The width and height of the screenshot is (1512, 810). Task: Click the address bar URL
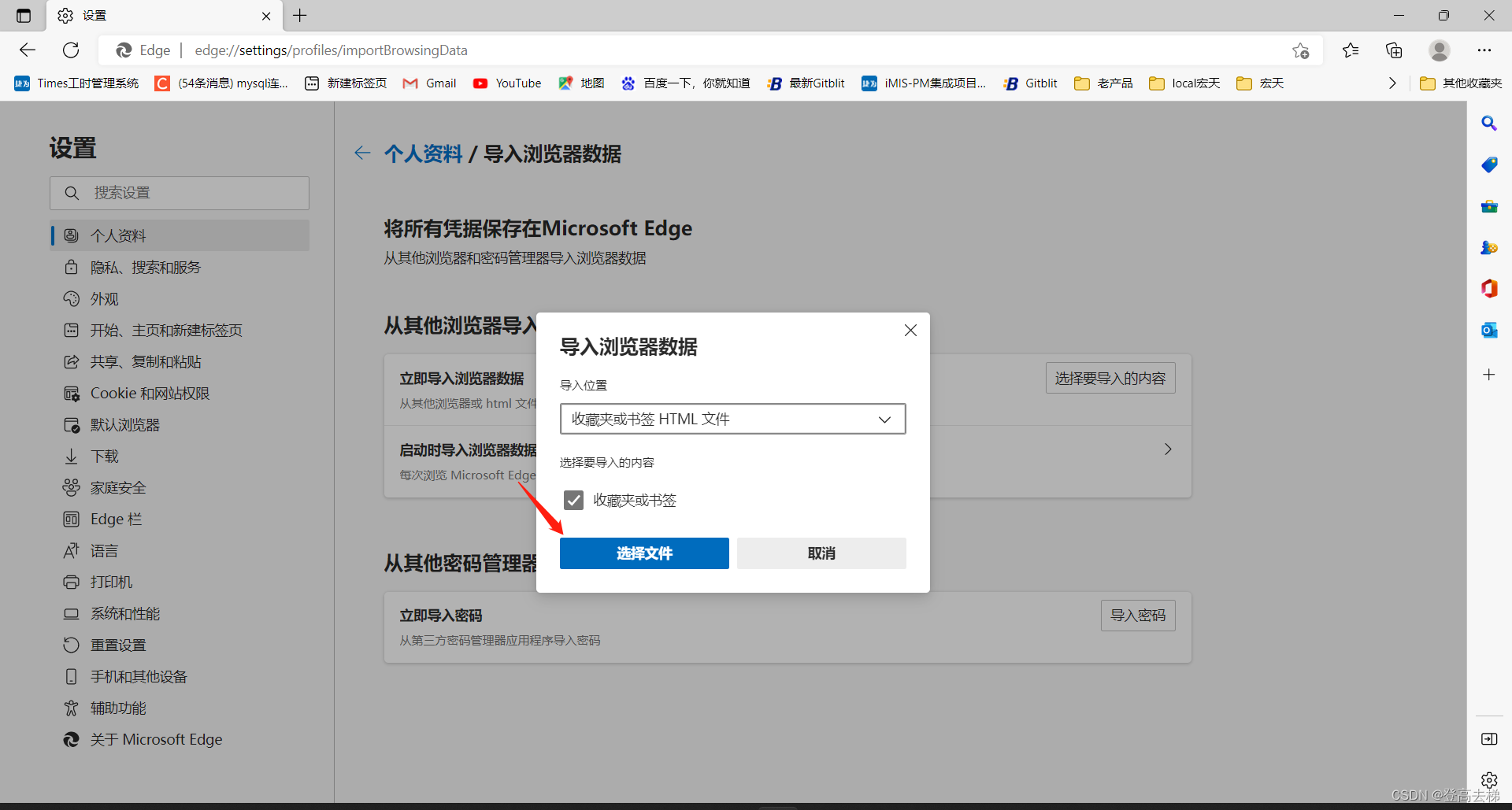pyautogui.click(x=331, y=50)
